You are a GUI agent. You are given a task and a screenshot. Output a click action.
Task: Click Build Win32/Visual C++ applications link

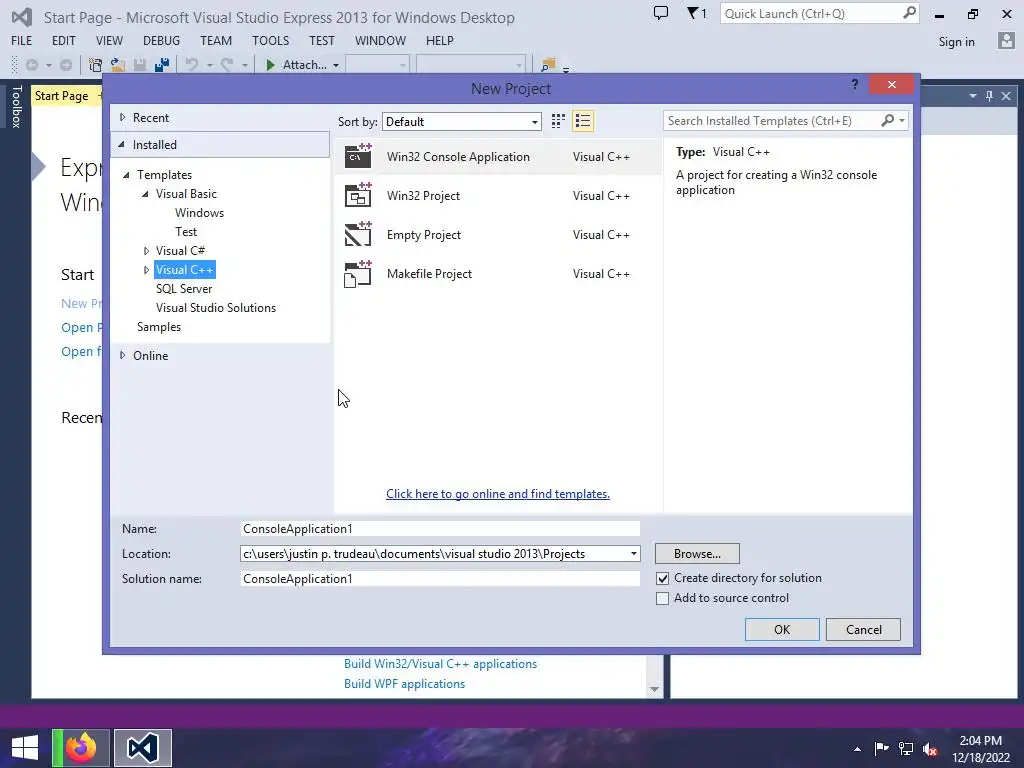440,664
